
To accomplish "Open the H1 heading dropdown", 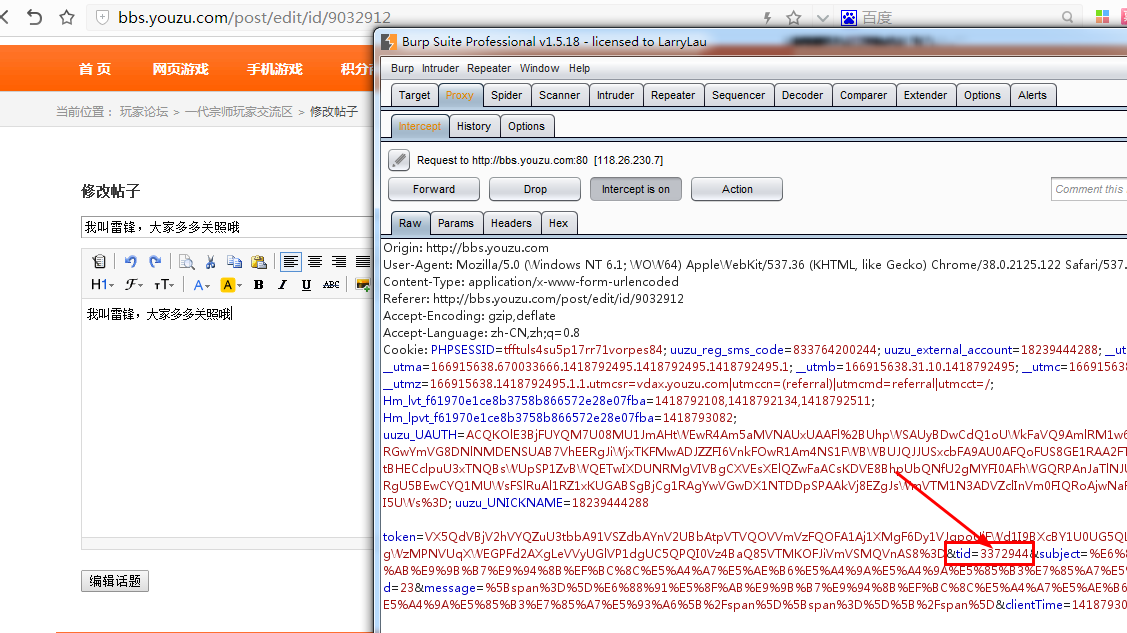I will coord(102,285).
